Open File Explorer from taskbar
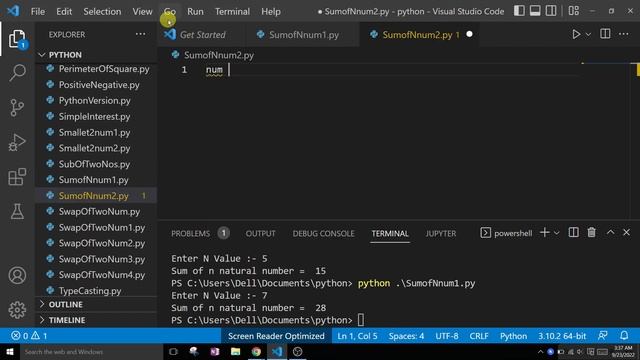Image resolution: width=640 pixels, height=360 pixels. pos(236,352)
